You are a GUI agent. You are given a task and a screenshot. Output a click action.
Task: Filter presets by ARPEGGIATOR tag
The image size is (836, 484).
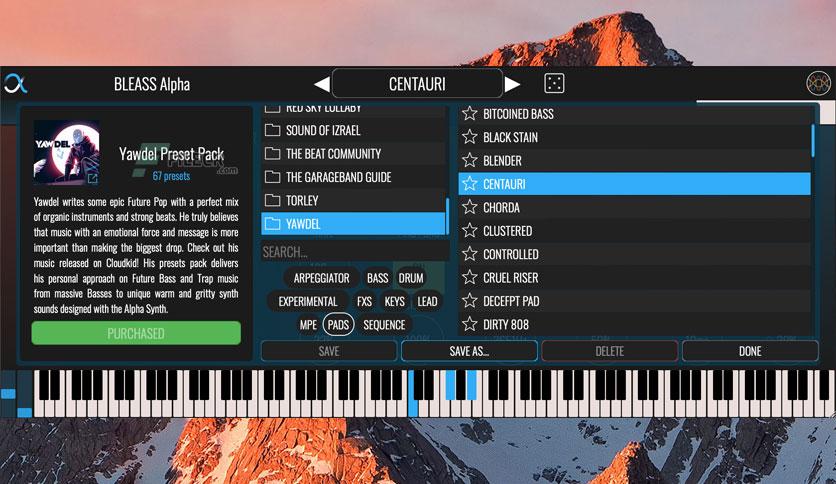pyautogui.click(x=321, y=278)
